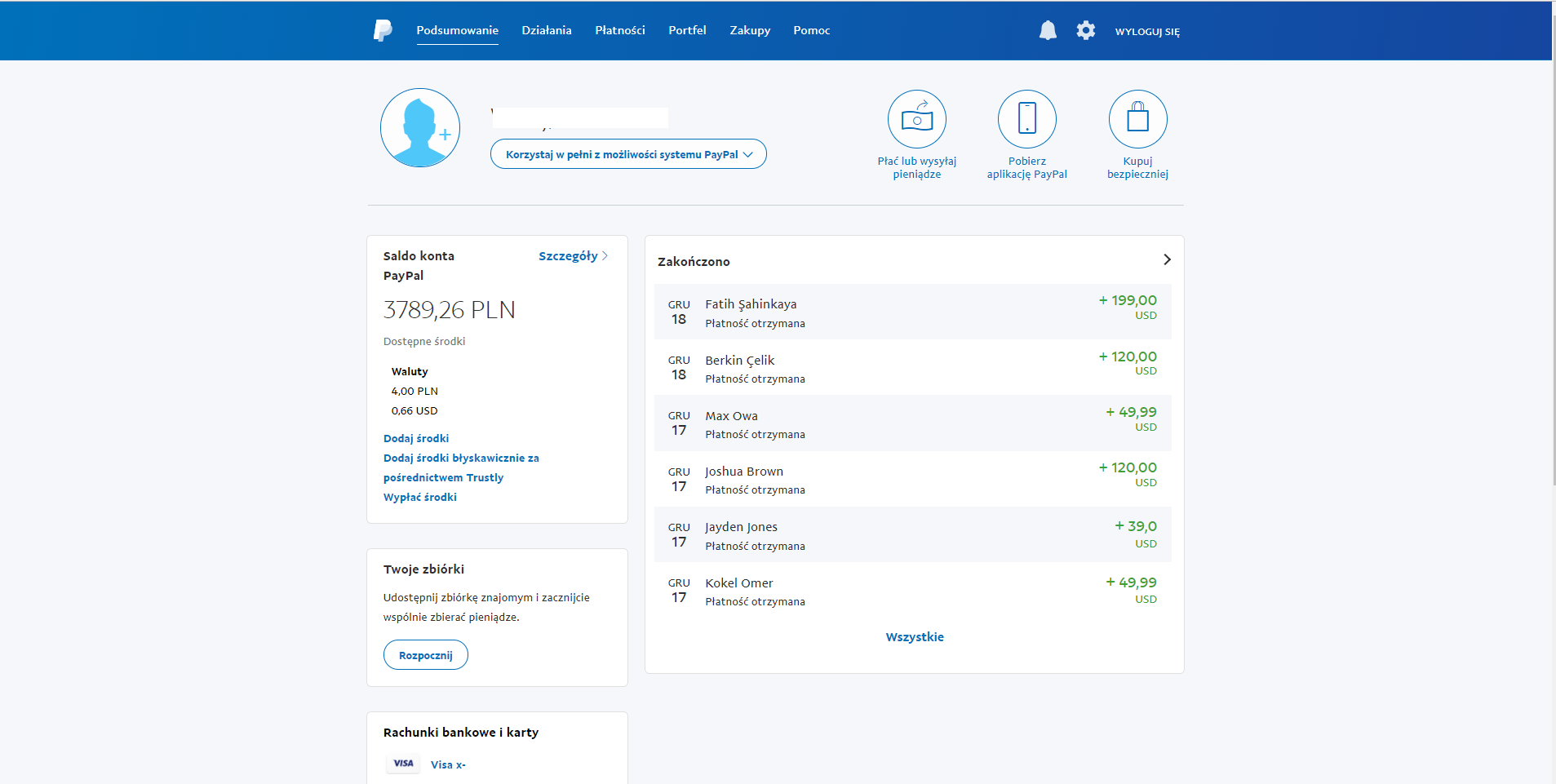
Task: Click the + 39,0 USD amount
Action: 1136,534
